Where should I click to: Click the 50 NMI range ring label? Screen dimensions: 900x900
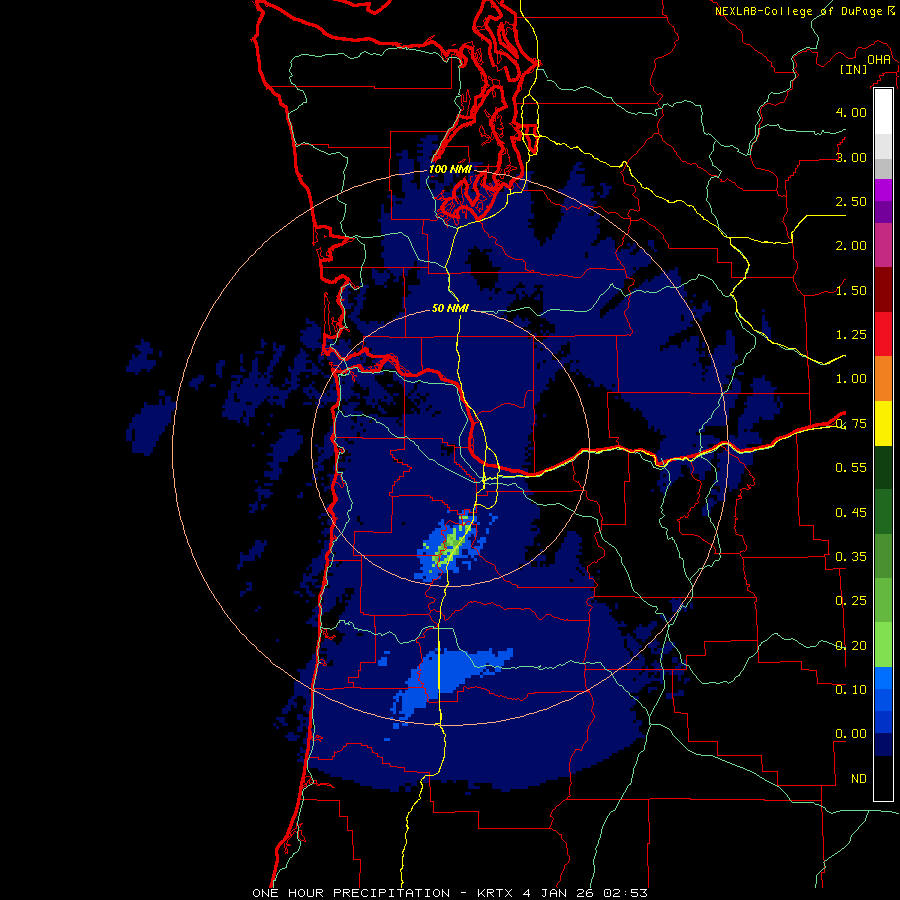click(x=450, y=308)
